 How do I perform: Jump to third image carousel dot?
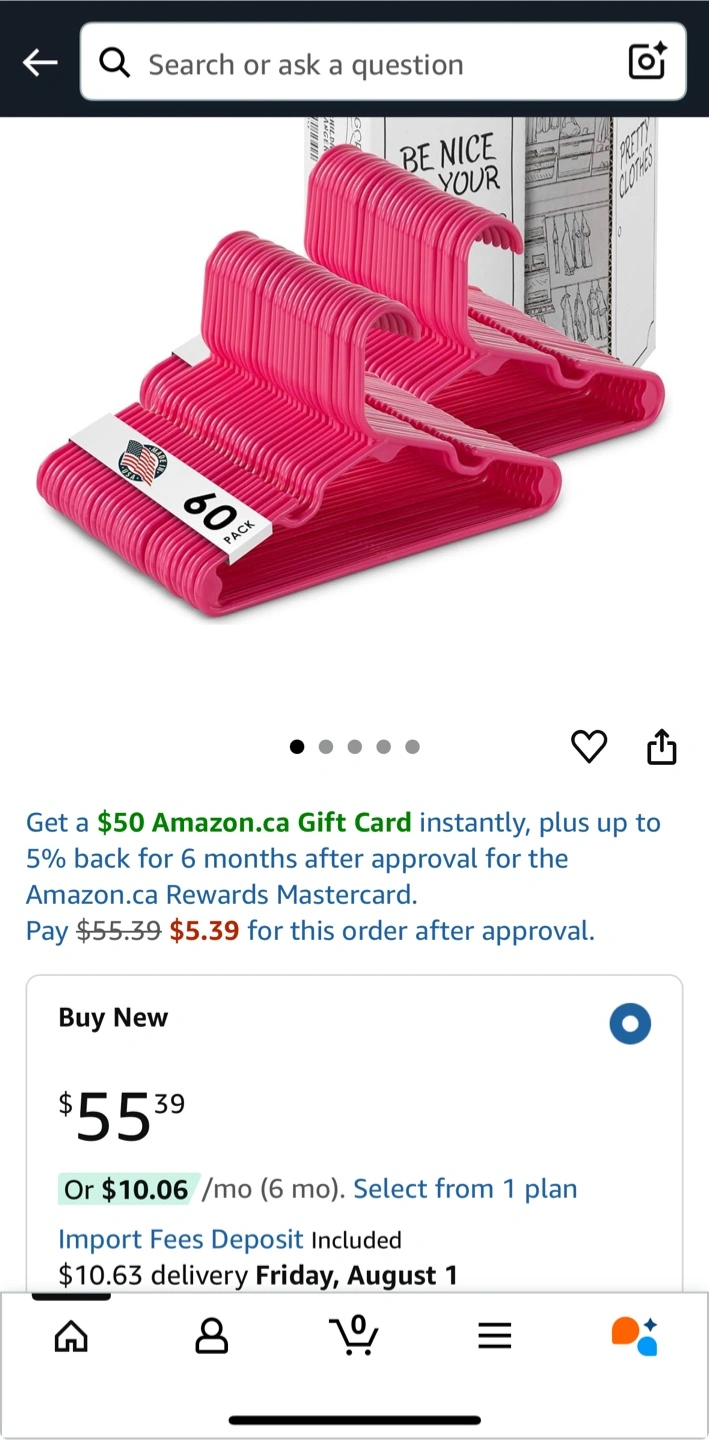(x=354, y=746)
